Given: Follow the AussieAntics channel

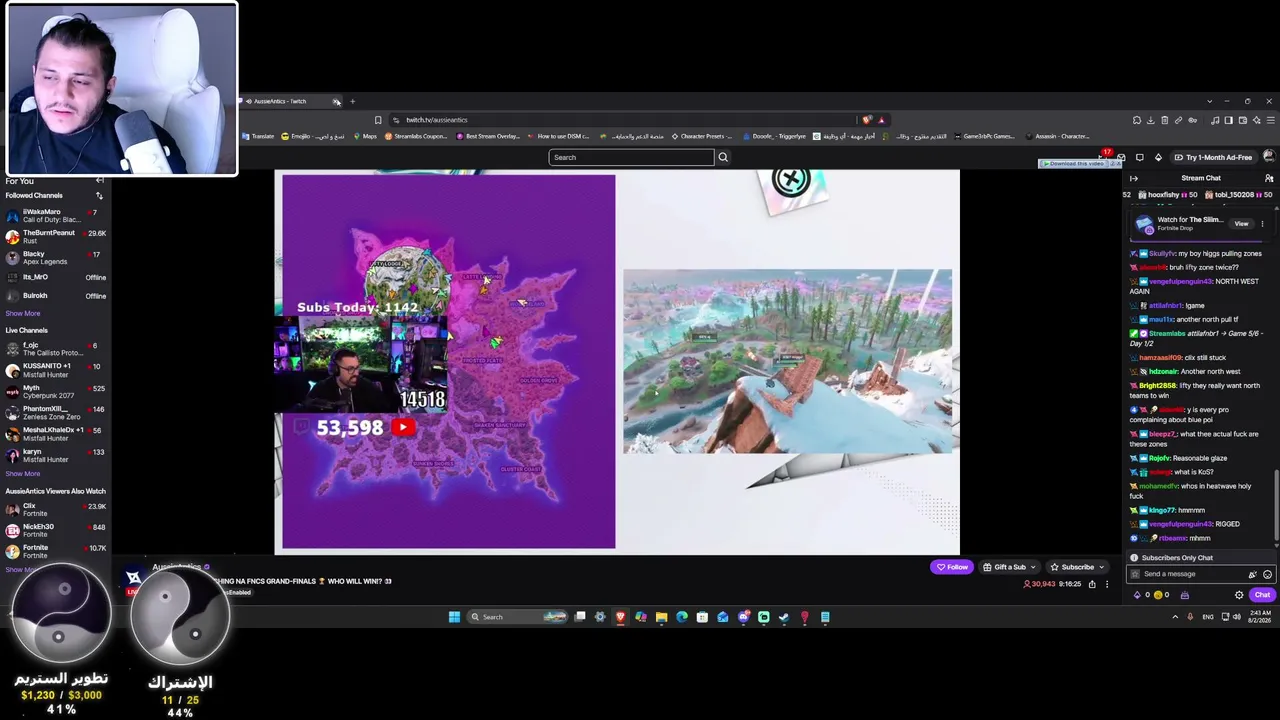Looking at the screenshot, I should [951, 567].
